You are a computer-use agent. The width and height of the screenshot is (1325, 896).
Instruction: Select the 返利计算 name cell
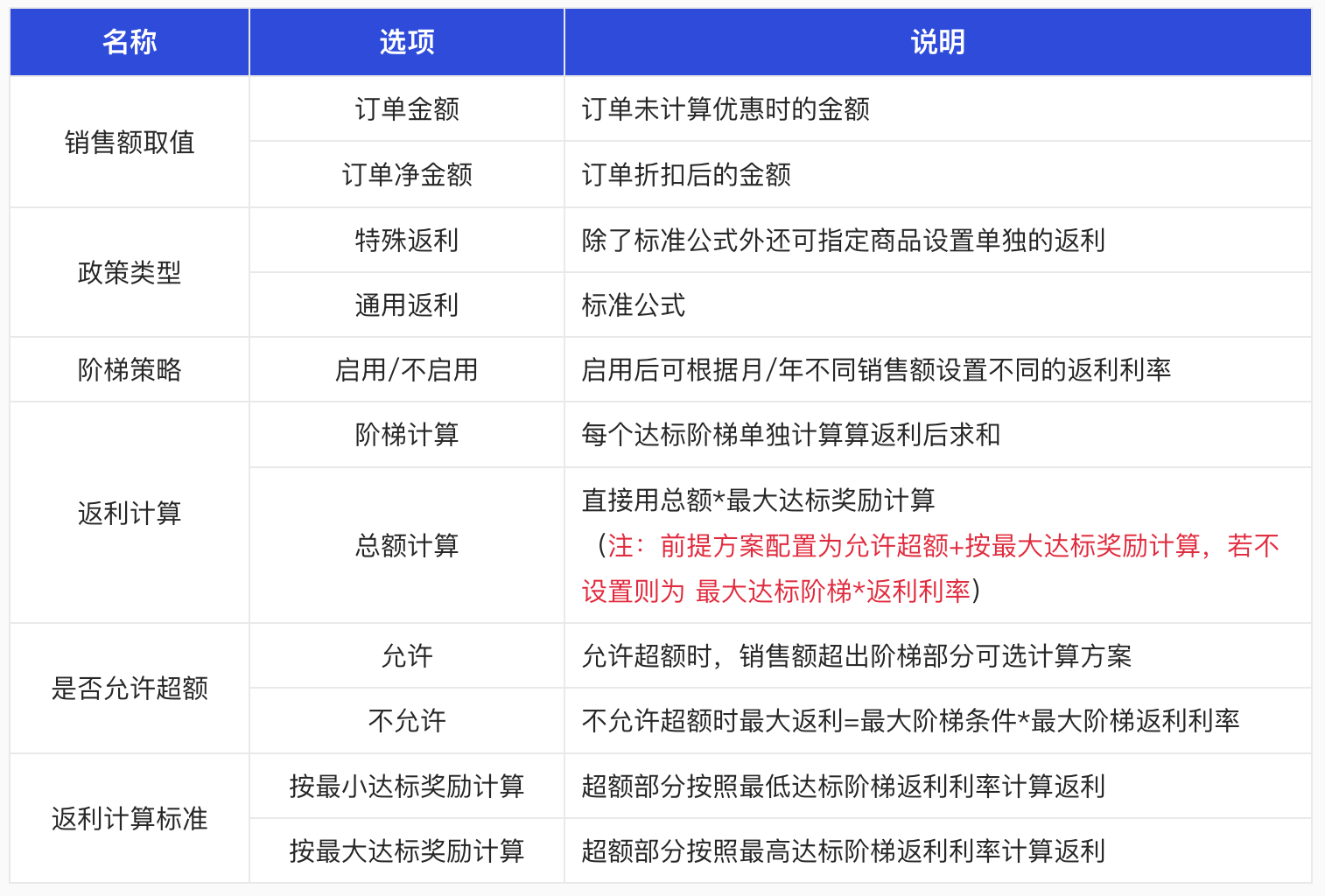130,513
